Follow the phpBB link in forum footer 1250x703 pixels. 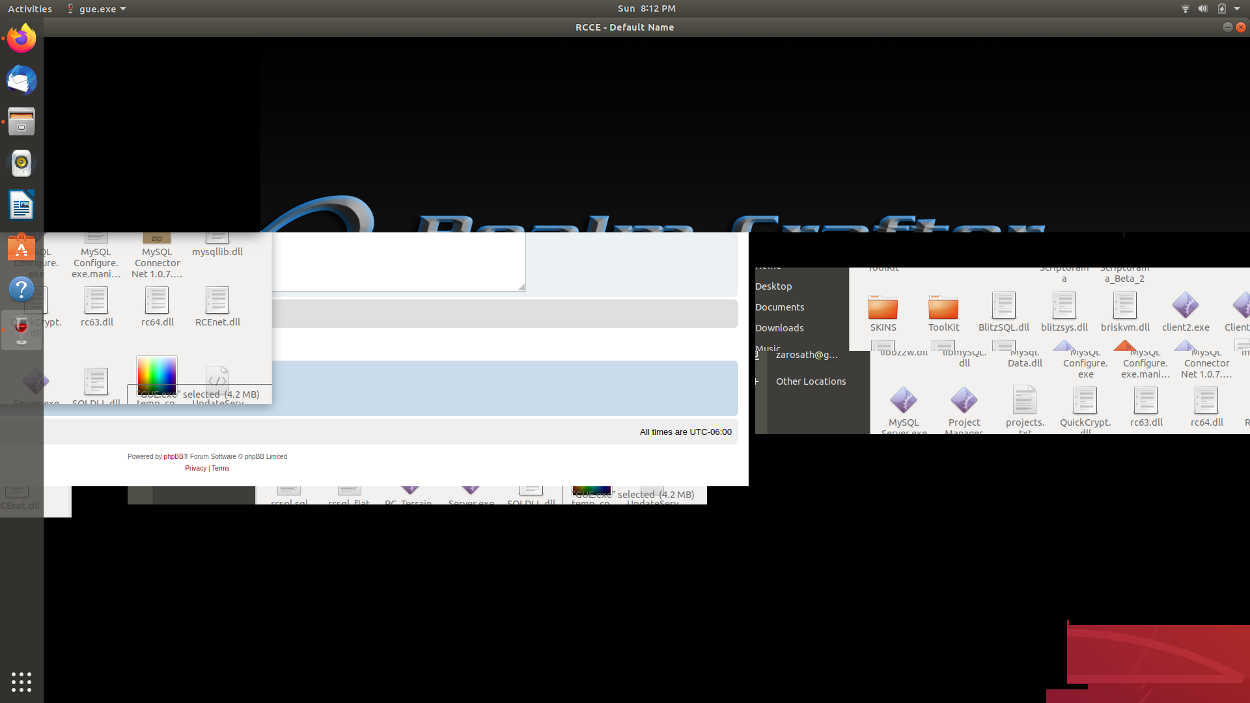pos(173,457)
